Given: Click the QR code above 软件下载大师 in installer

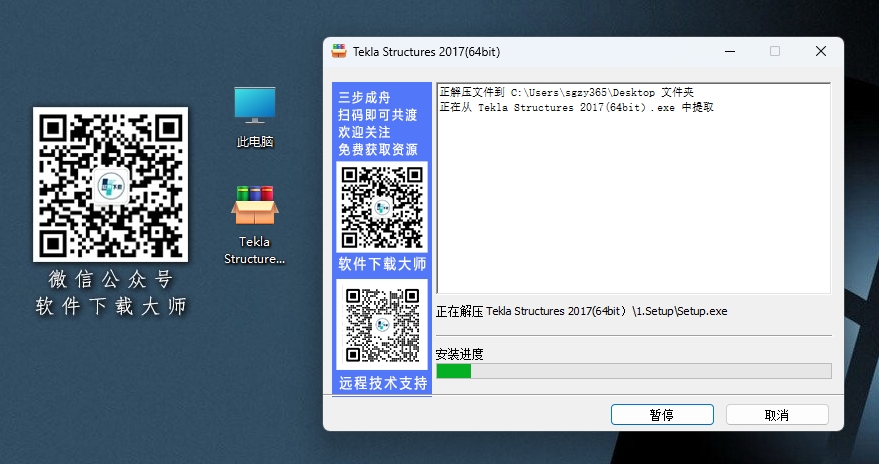Looking at the screenshot, I should coord(382,207).
